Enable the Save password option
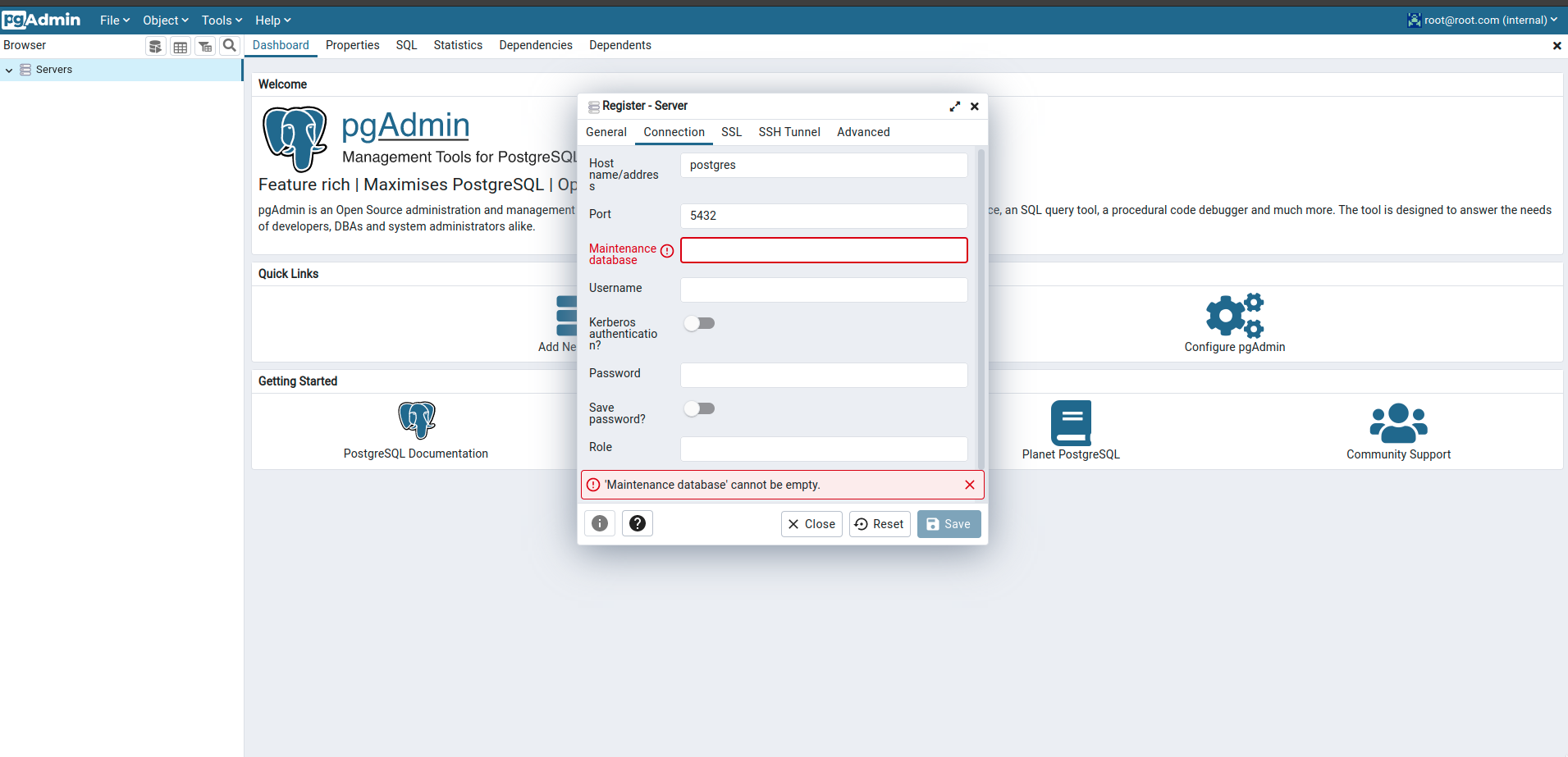 point(699,408)
